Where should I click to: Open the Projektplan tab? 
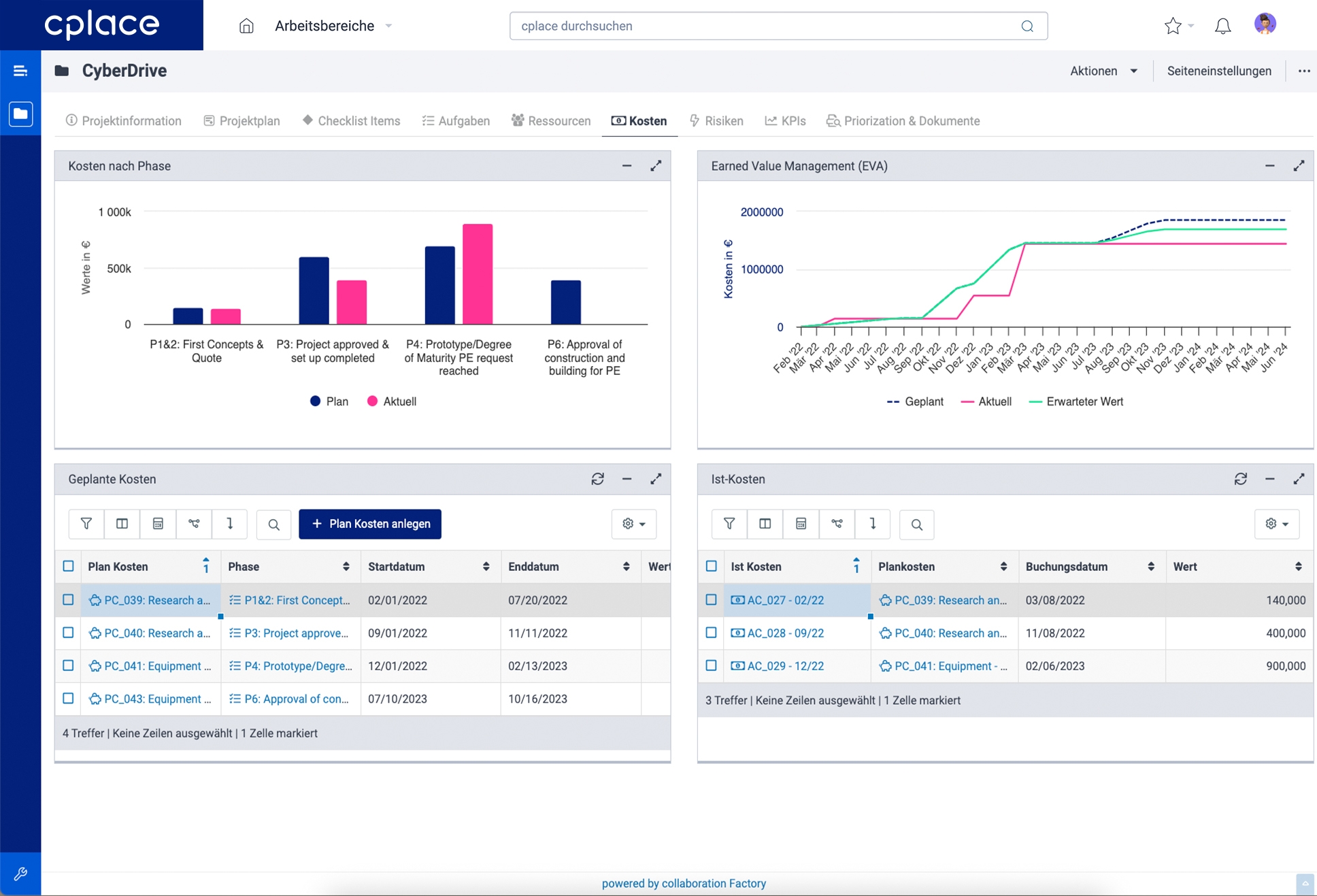point(242,121)
